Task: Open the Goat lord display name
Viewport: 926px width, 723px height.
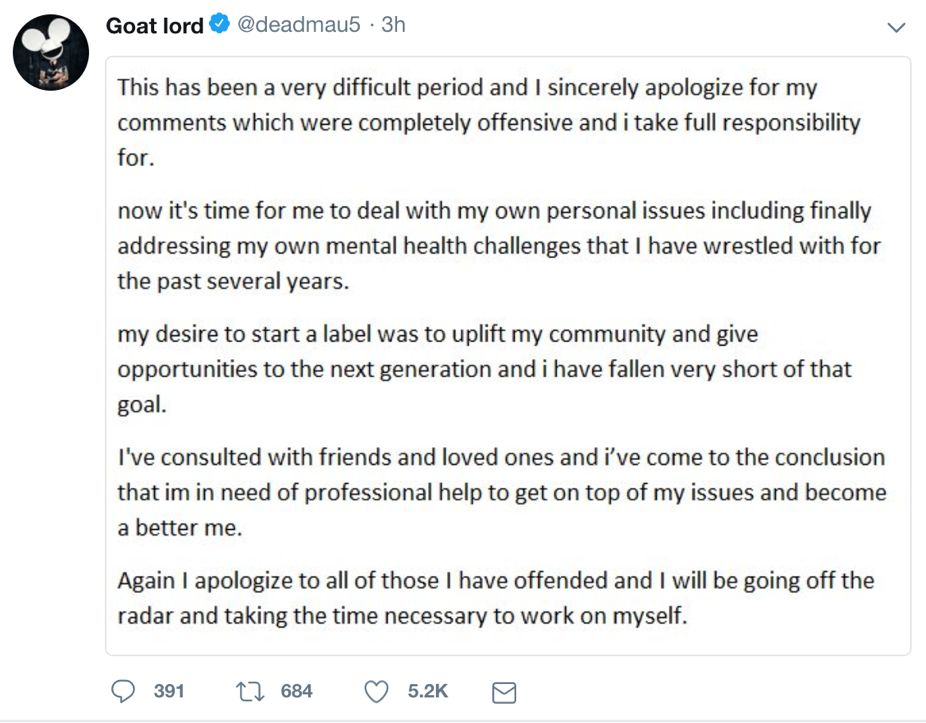Action: click(154, 26)
